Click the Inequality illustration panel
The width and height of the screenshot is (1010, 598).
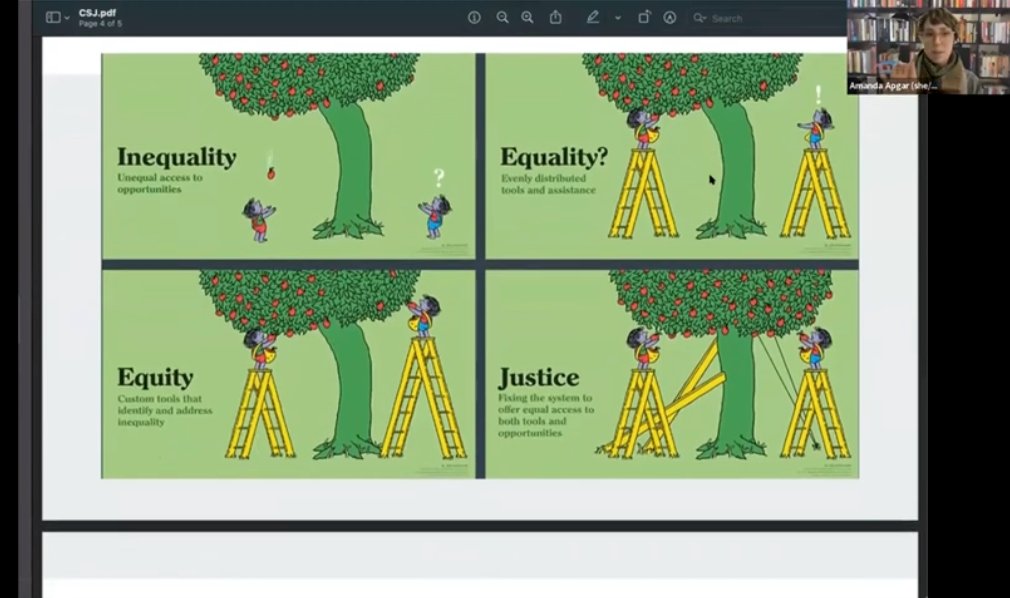[x=288, y=155]
